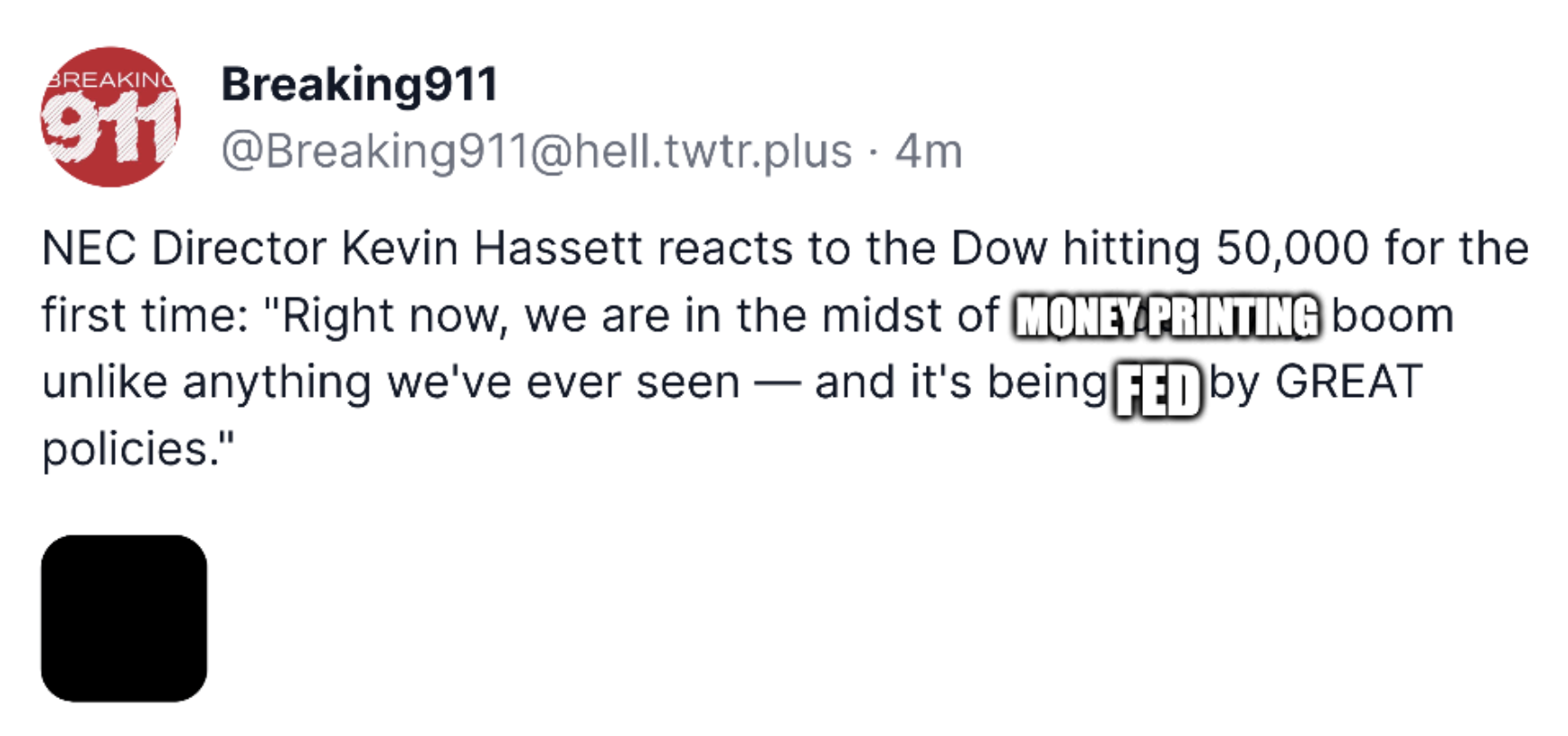This screenshot has height=736, width=1568.
Task: Click the word "unlike" in post text
Action: (104, 382)
